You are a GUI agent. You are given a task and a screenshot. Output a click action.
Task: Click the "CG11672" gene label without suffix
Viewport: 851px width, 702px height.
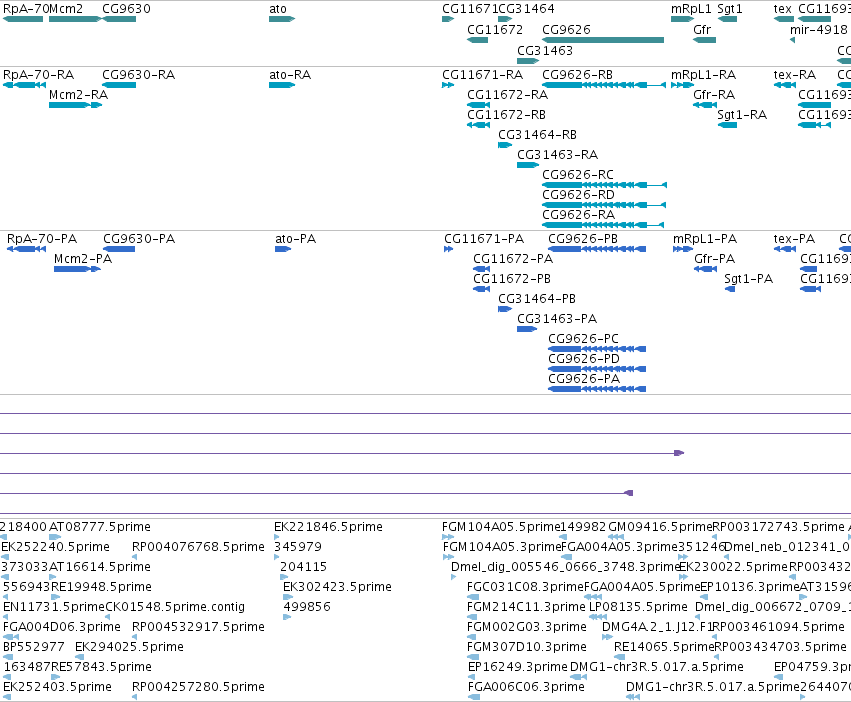495,29
